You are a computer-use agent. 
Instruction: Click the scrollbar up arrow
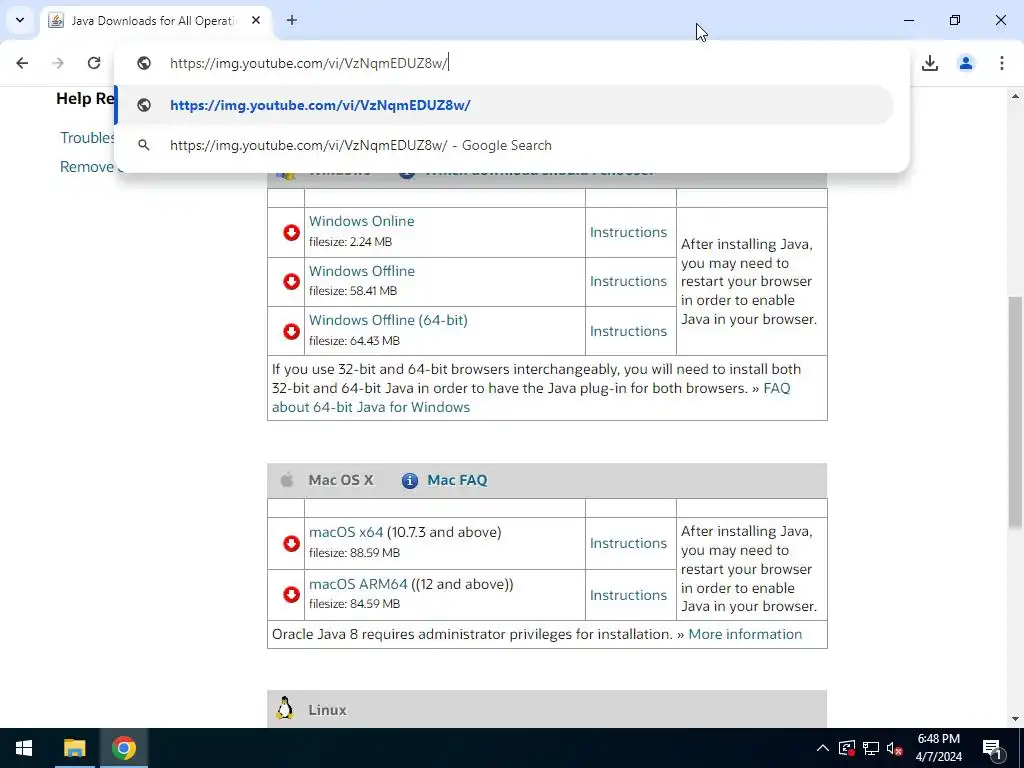1015,96
